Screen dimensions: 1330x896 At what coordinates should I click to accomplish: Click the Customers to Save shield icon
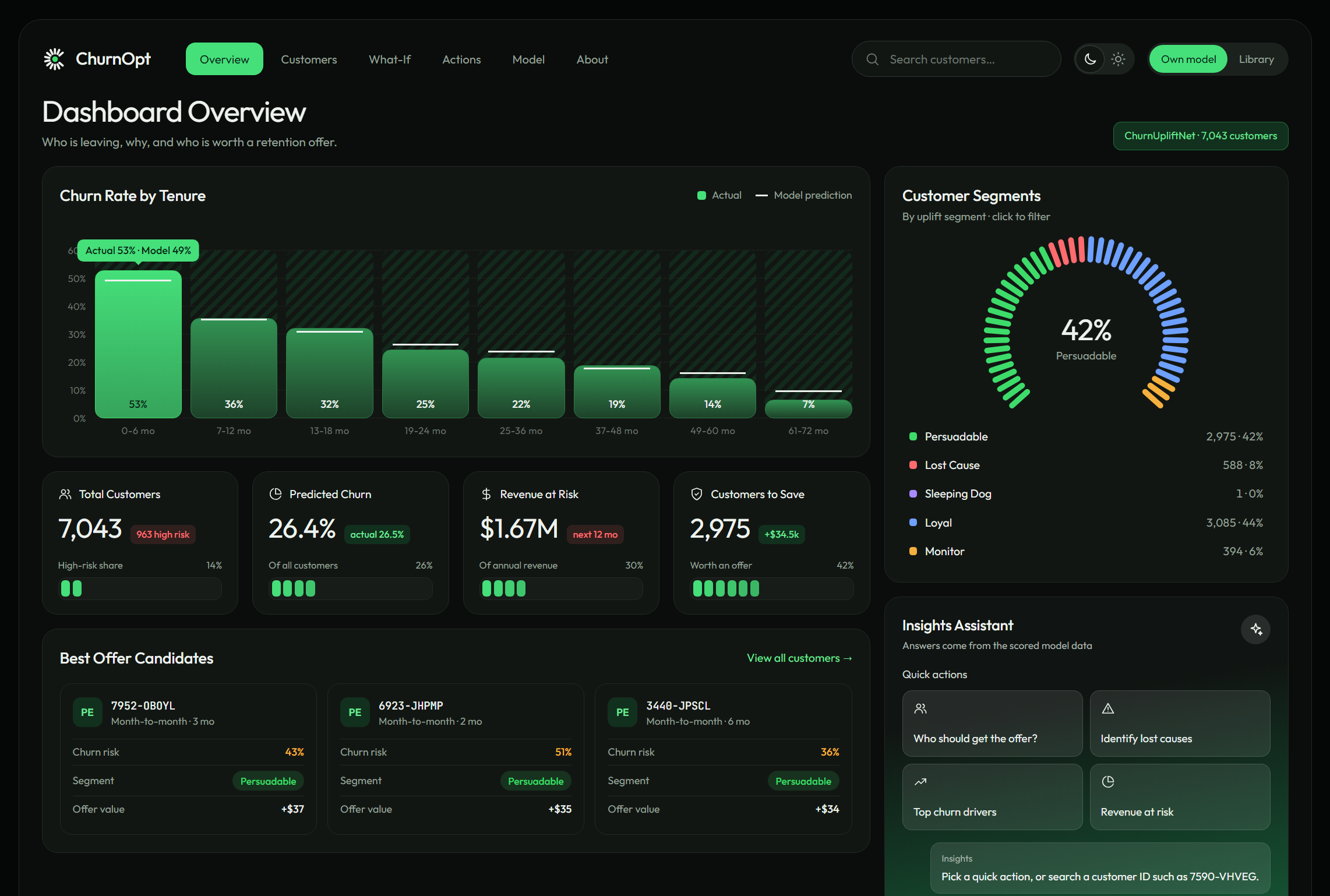(697, 494)
